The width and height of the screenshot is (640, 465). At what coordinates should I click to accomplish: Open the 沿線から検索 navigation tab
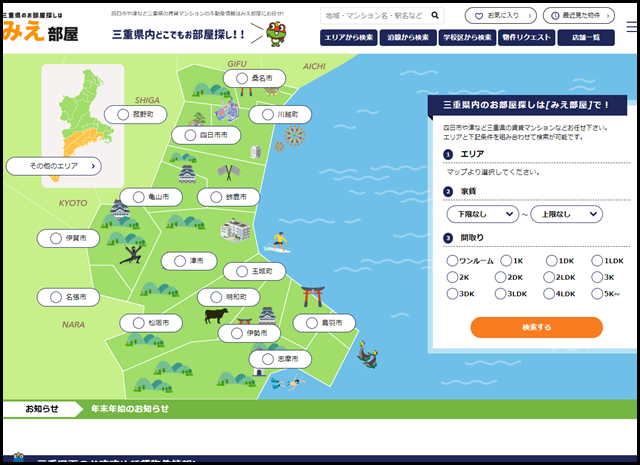[407, 37]
